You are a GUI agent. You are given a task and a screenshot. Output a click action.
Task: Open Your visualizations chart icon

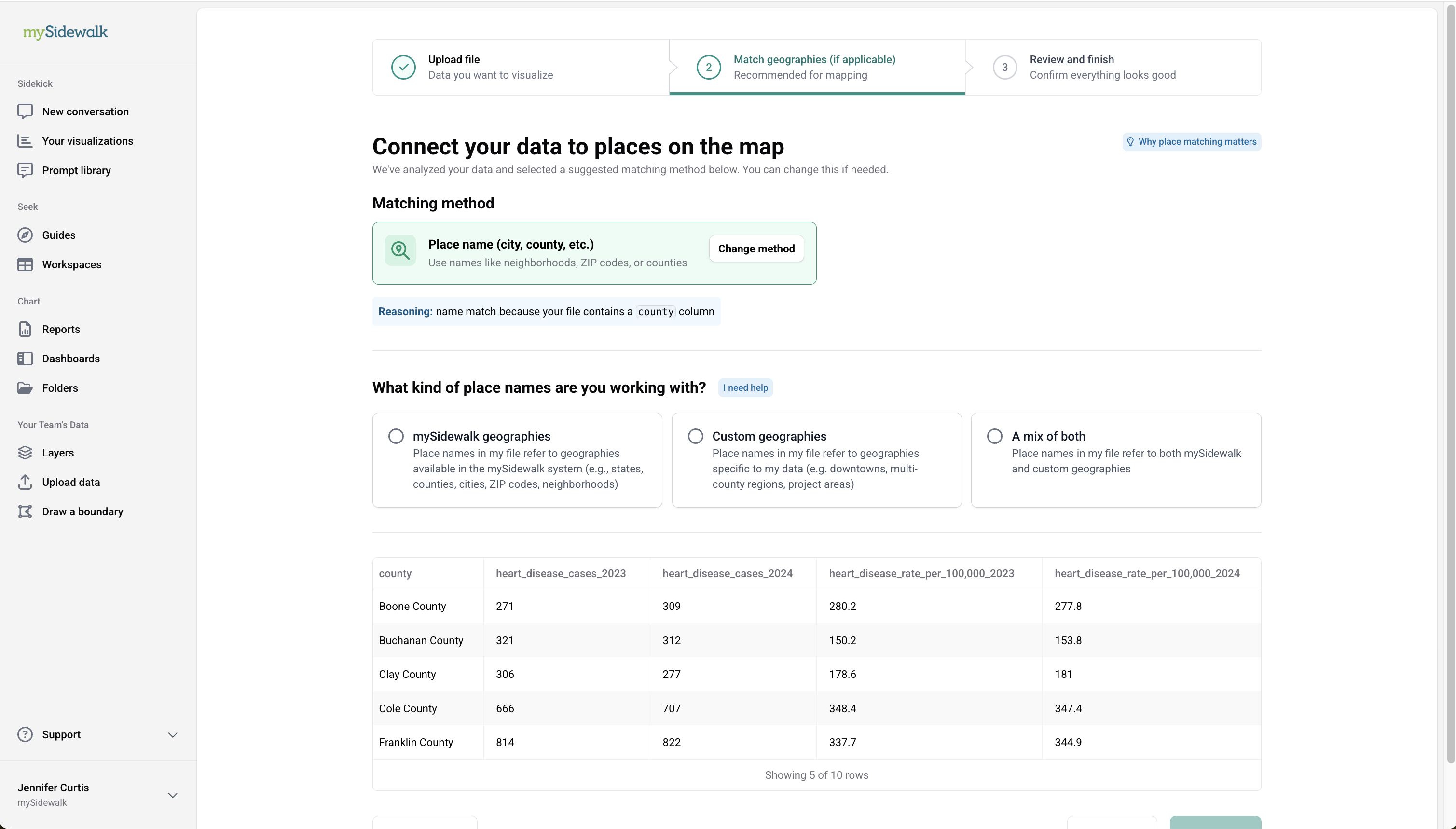pos(25,141)
